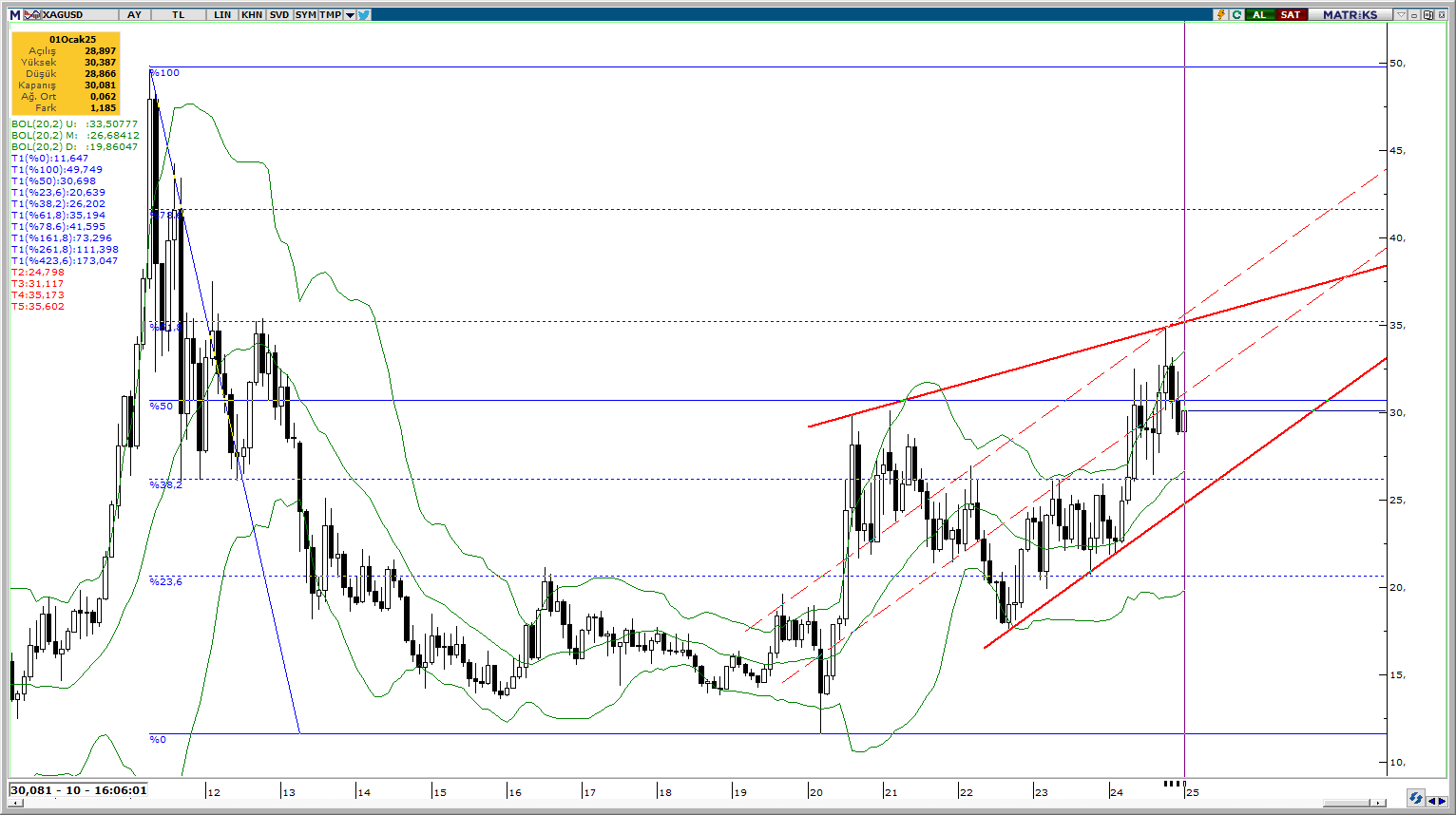1456x815 pixels.
Task: Click the green refresh chart icon
Action: [x=1236, y=15]
